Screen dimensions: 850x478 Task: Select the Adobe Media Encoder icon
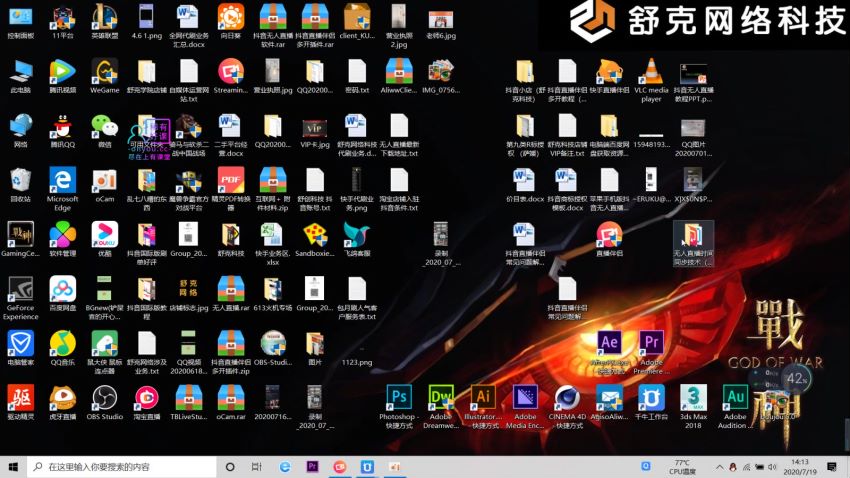click(x=525, y=397)
